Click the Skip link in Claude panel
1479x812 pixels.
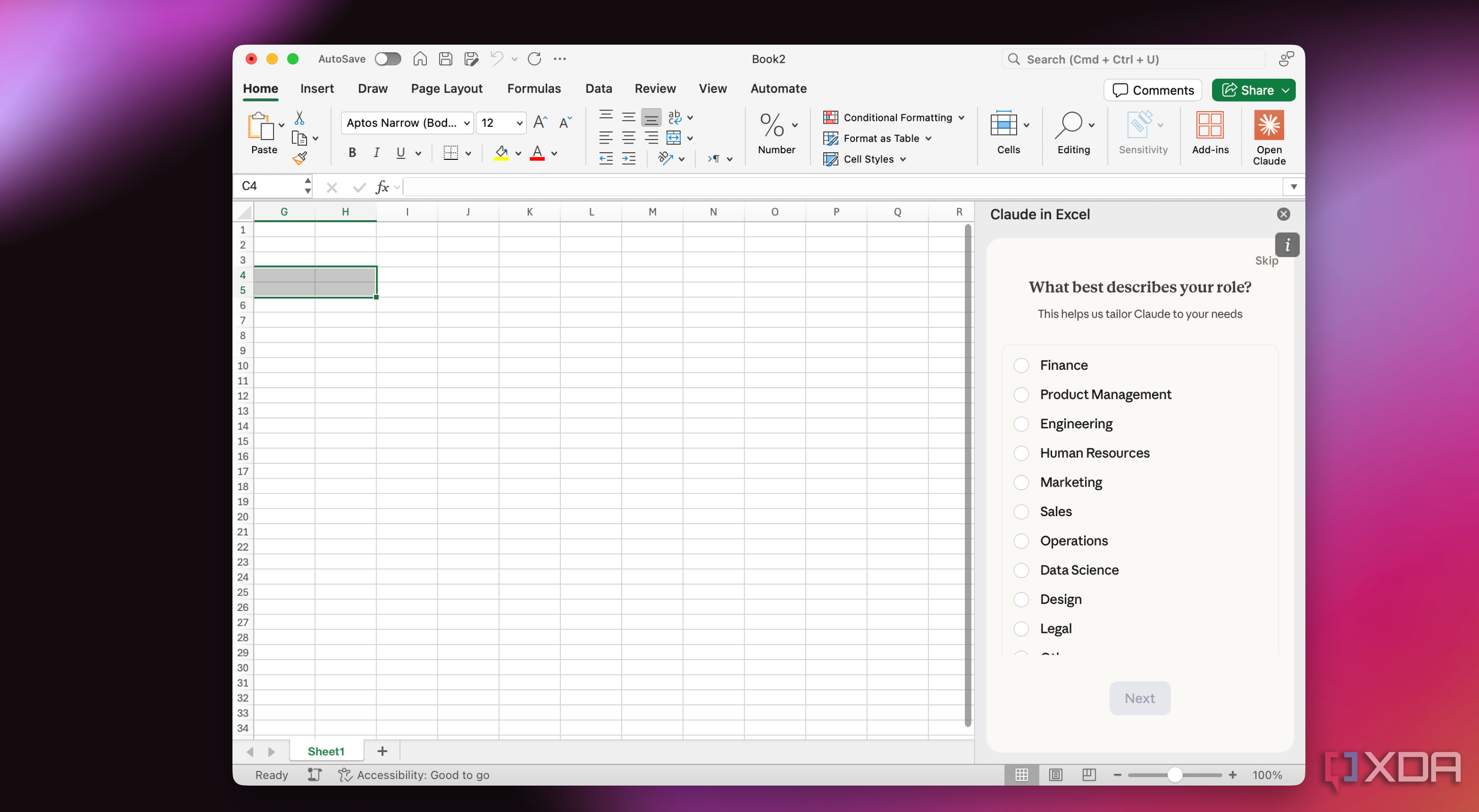[1266, 261]
